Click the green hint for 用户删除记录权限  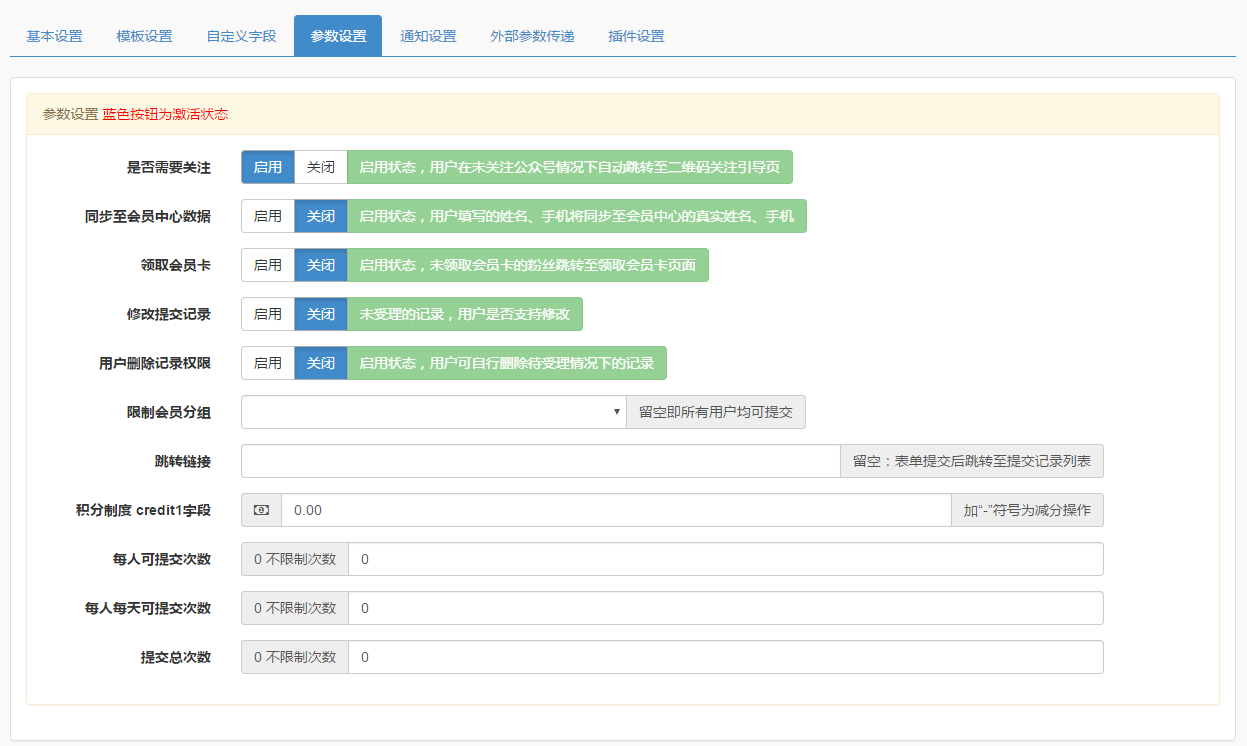tap(507, 363)
